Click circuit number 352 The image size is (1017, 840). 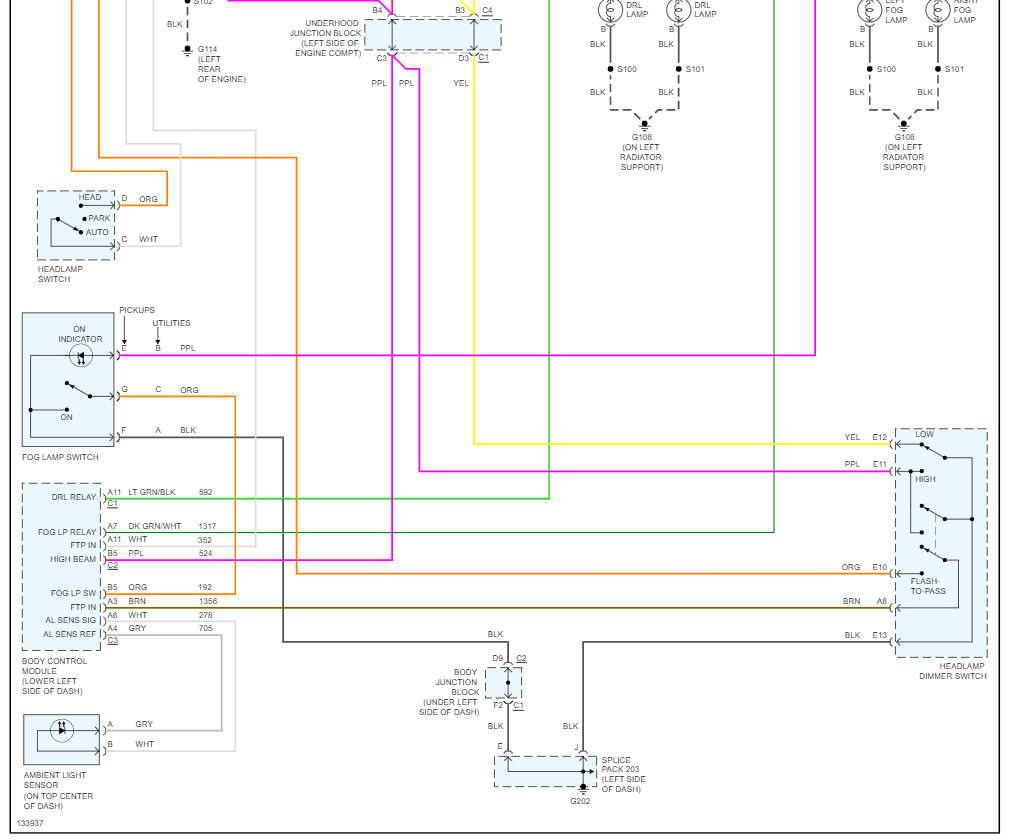[205, 540]
